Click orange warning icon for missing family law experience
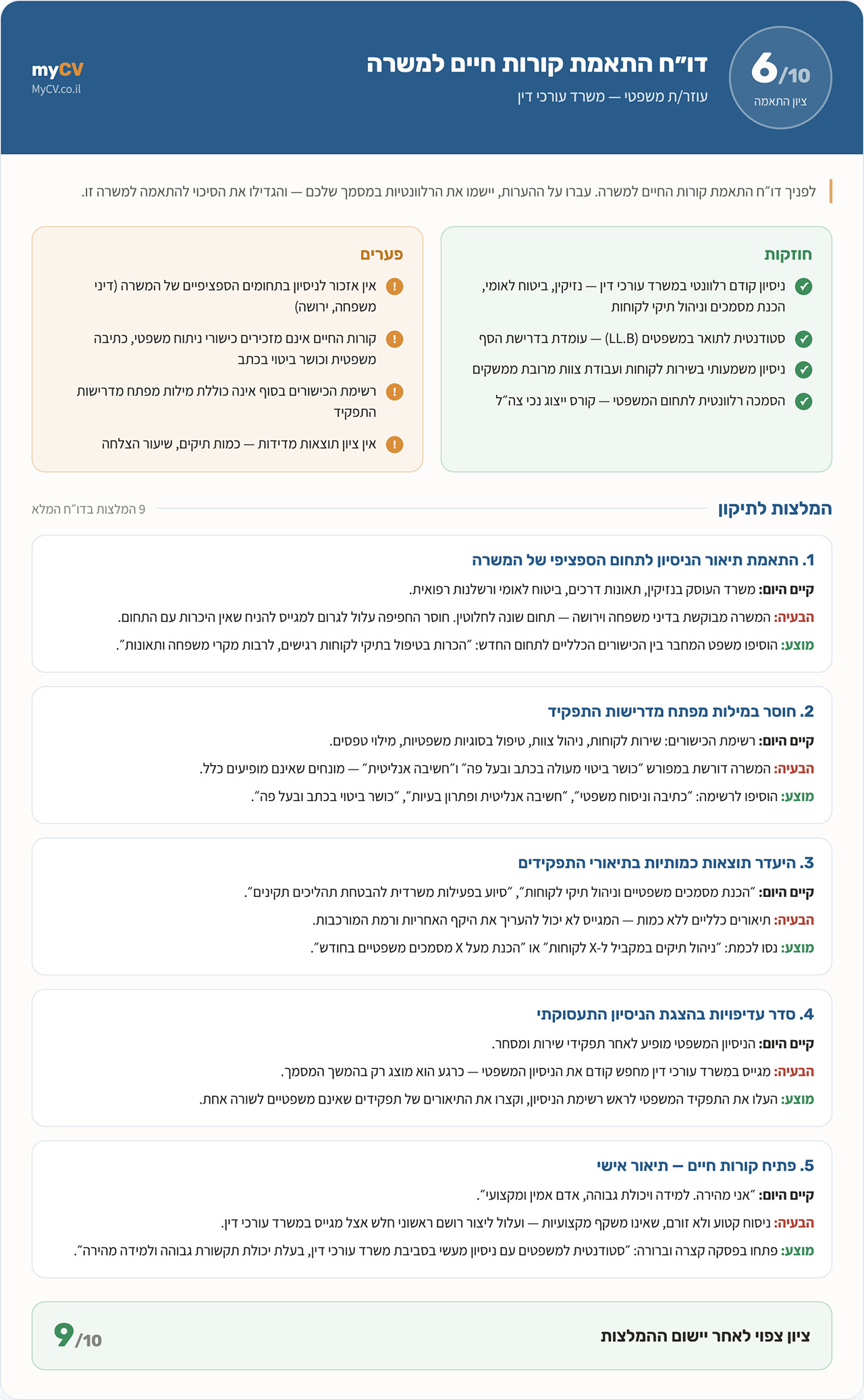 pyautogui.click(x=394, y=286)
